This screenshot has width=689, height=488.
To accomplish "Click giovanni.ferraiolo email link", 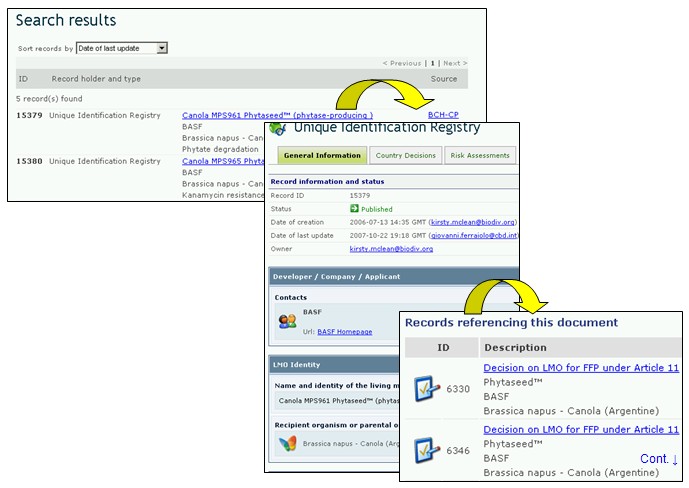I will click(474, 235).
